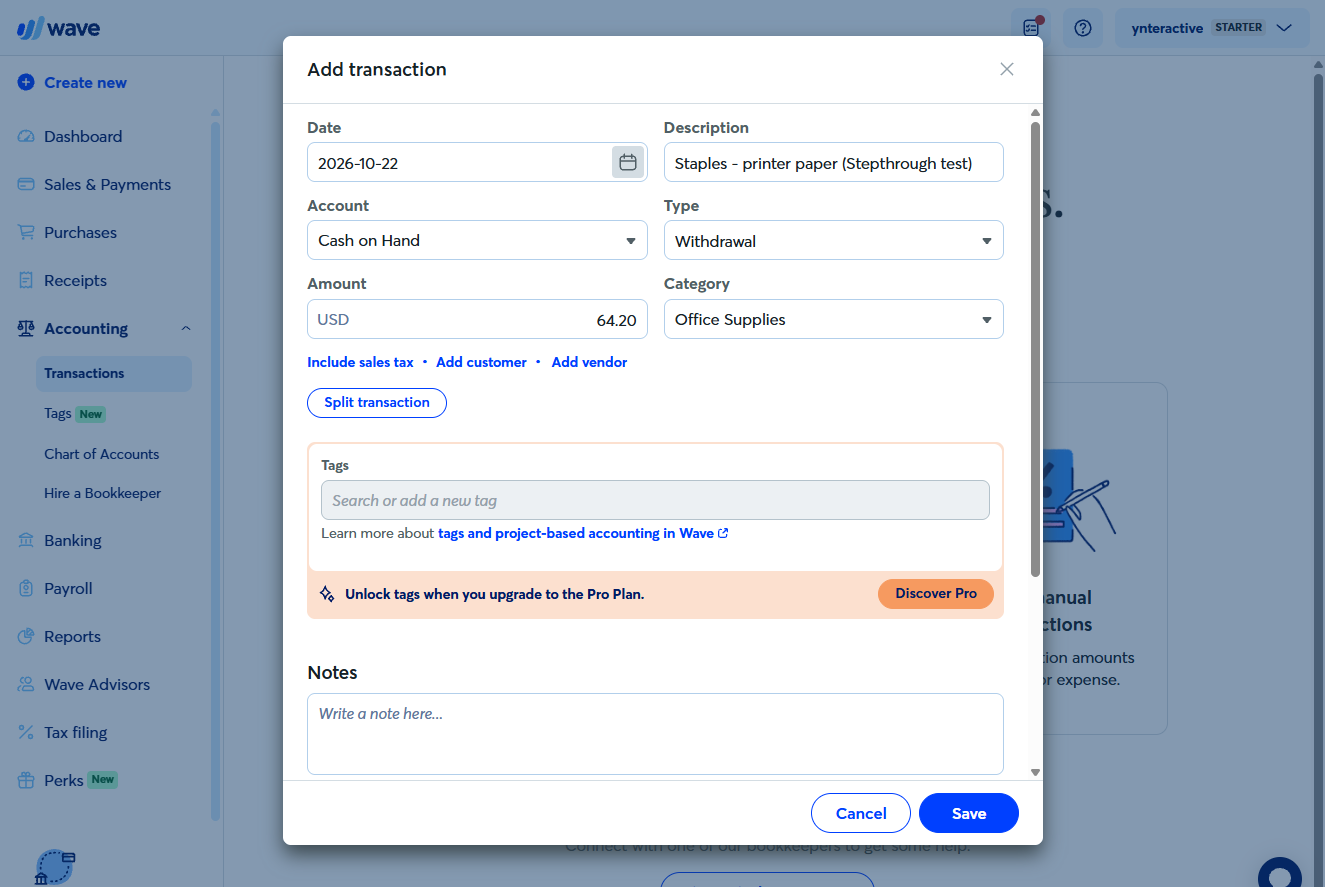Image resolution: width=1325 pixels, height=887 pixels.
Task: Open the help question mark icon
Action: click(1082, 28)
